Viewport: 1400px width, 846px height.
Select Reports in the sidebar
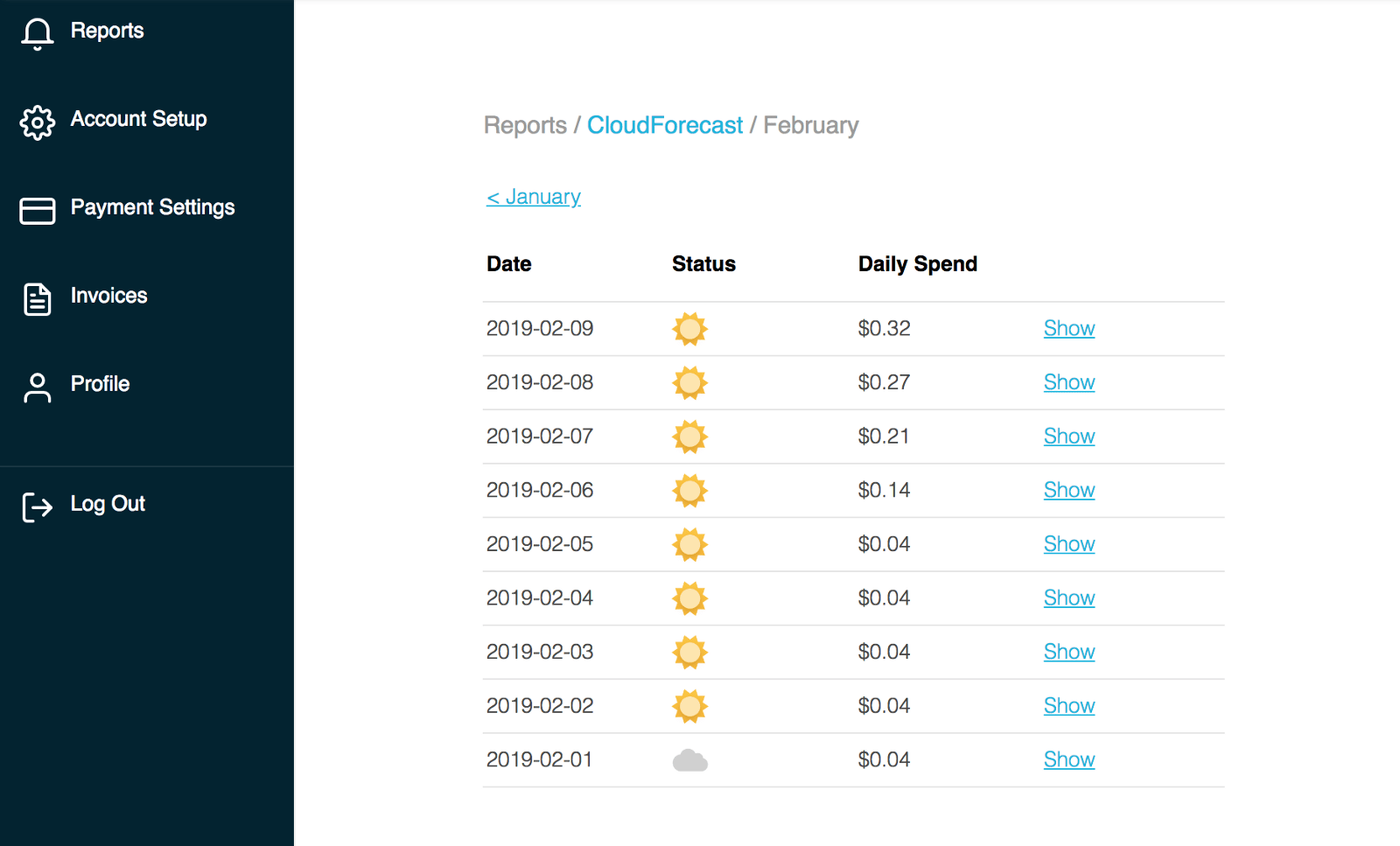tap(107, 30)
